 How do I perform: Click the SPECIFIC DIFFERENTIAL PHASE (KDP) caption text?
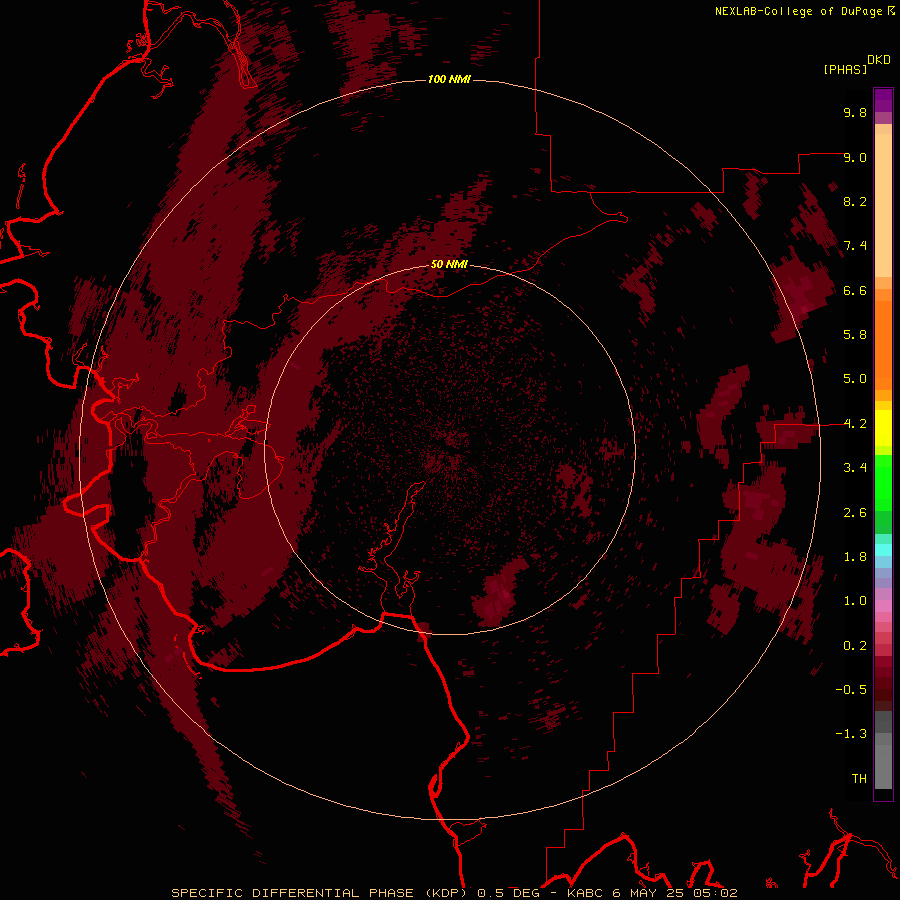tap(319, 893)
